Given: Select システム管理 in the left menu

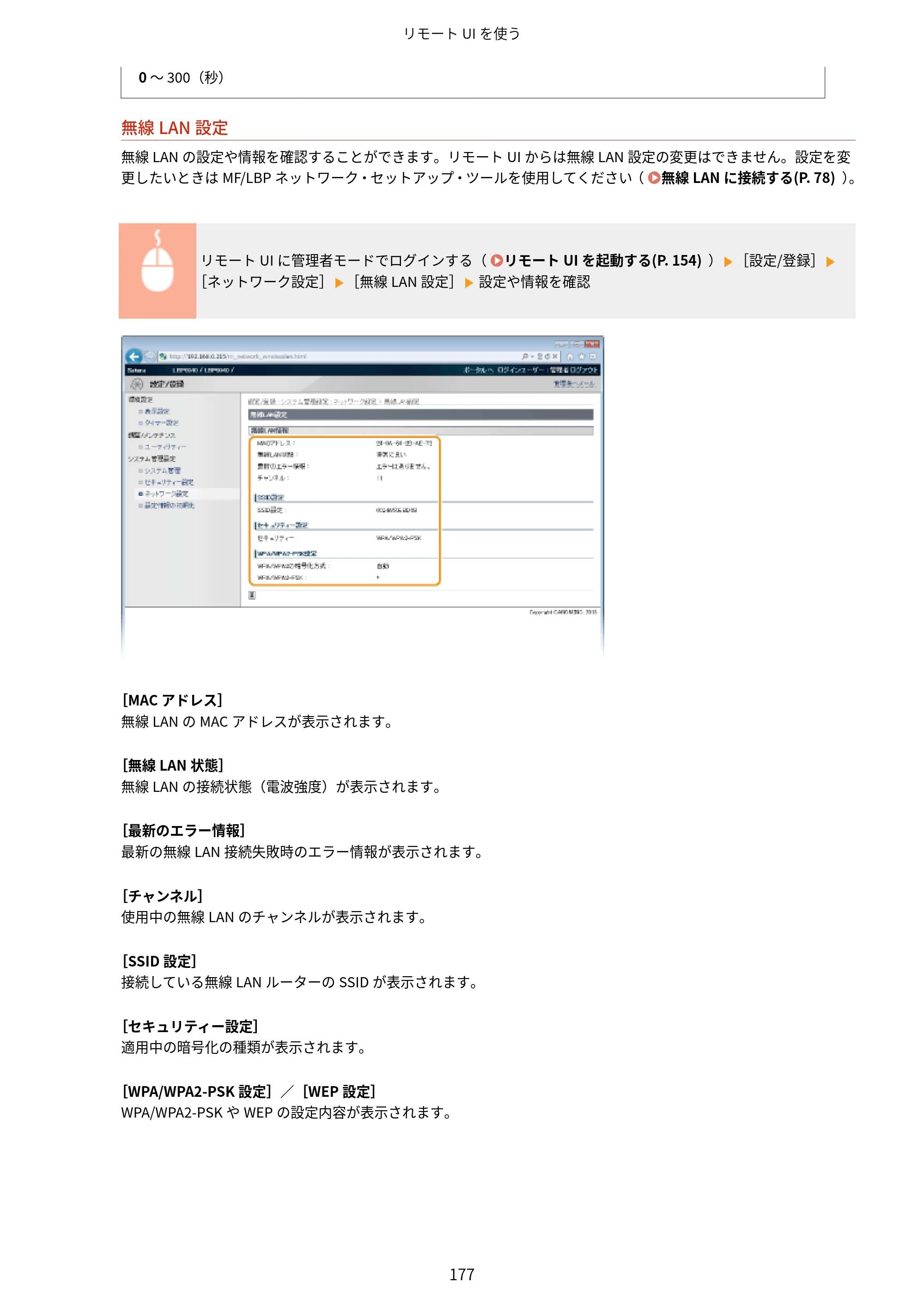Looking at the screenshot, I should click(x=162, y=471).
